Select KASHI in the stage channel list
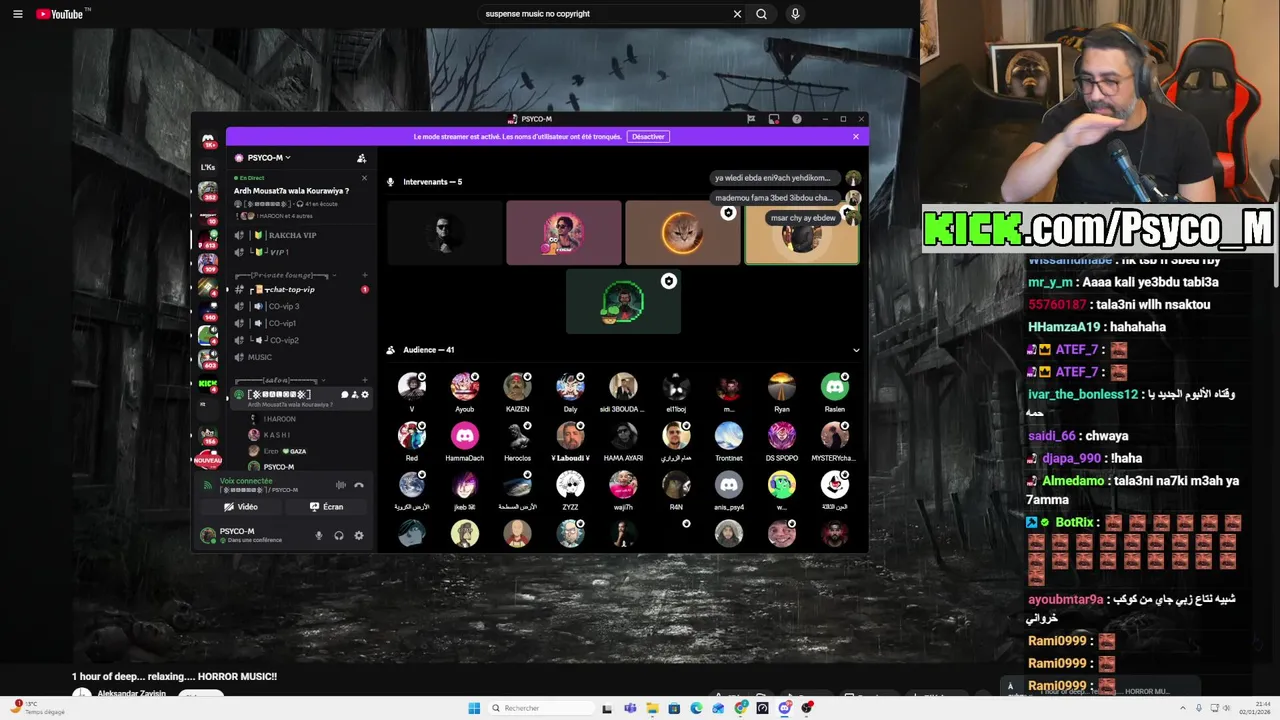The height and width of the screenshot is (720, 1280). coord(277,435)
